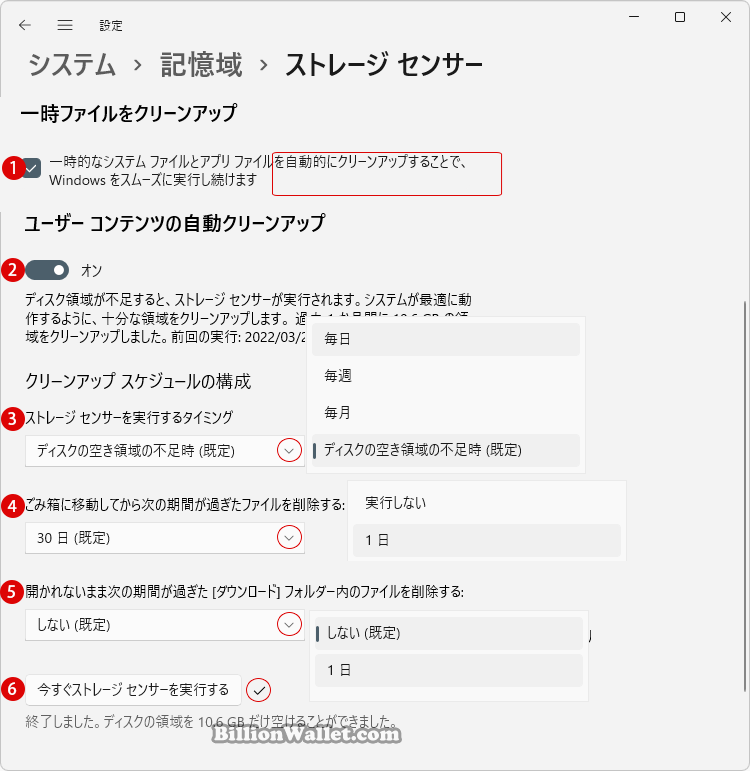
Task: Minimize the 設定 window
Action: 634,17
